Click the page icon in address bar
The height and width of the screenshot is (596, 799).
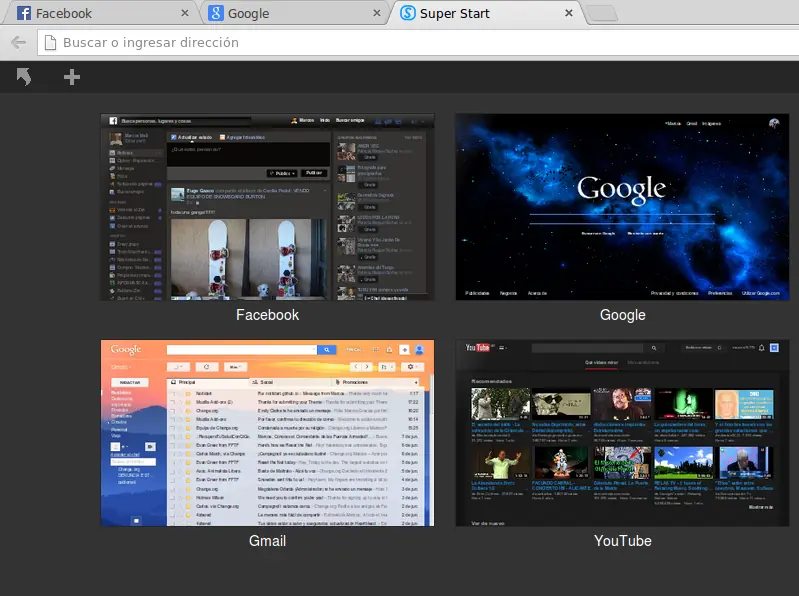(50, 42)
